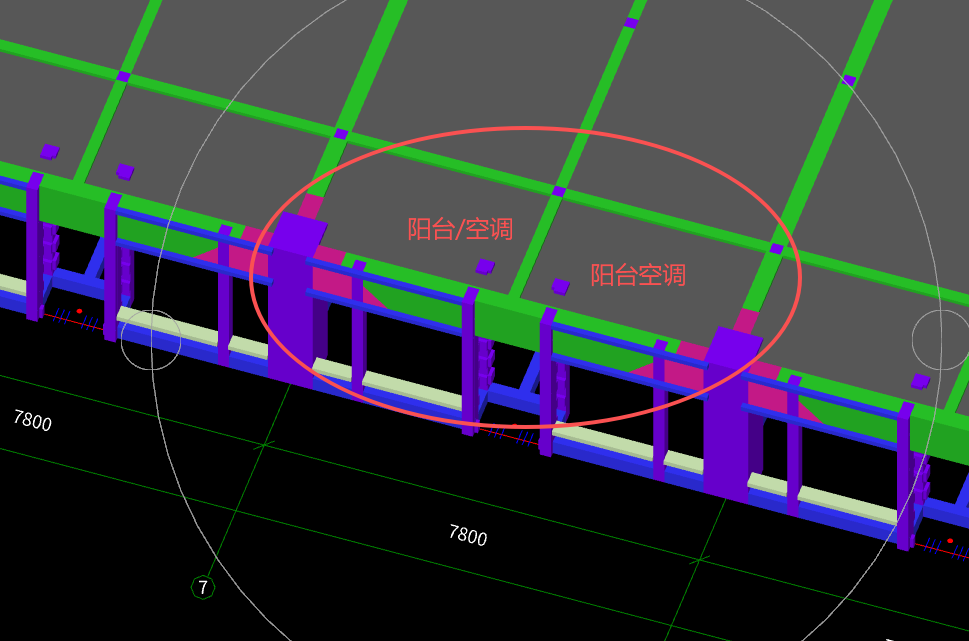Grab the right orbit ring handle circle

tap(941, 339)
